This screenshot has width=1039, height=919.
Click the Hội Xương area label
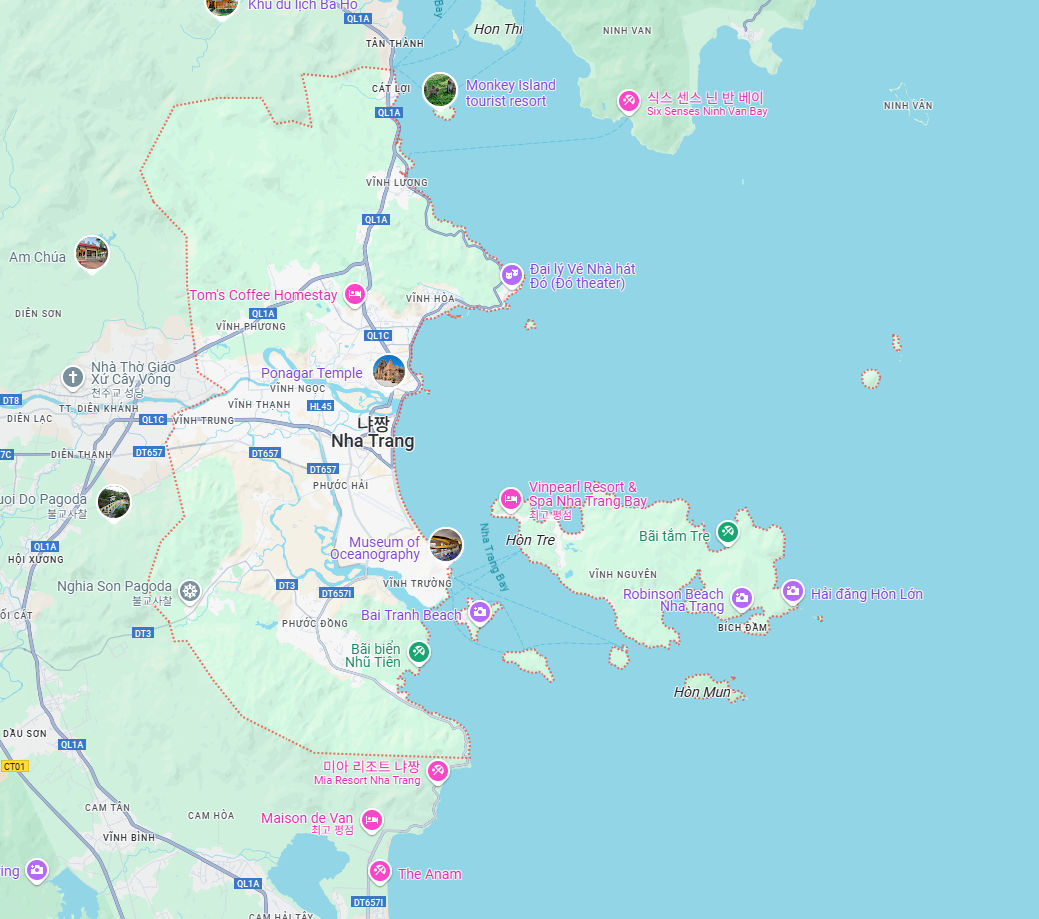click(36, 560)
